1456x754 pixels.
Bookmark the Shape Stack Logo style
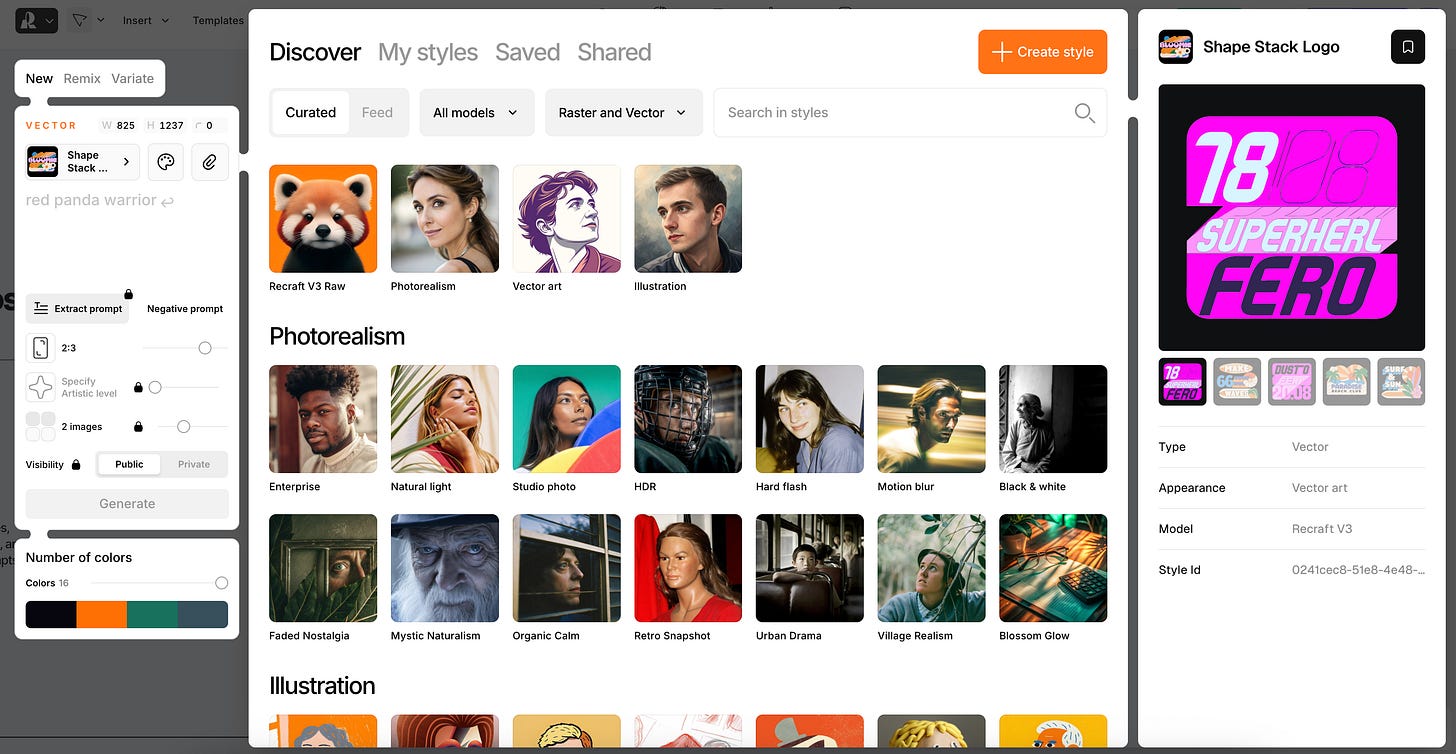1408,47
